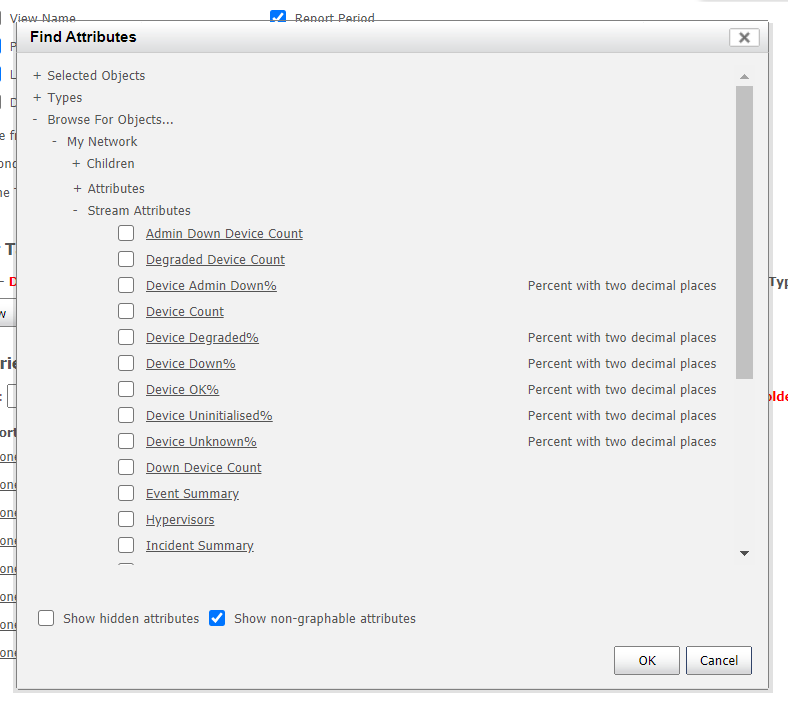Collapse the Stream Attributes node
This screenshot has height=708, width=788.
[76, 211]
